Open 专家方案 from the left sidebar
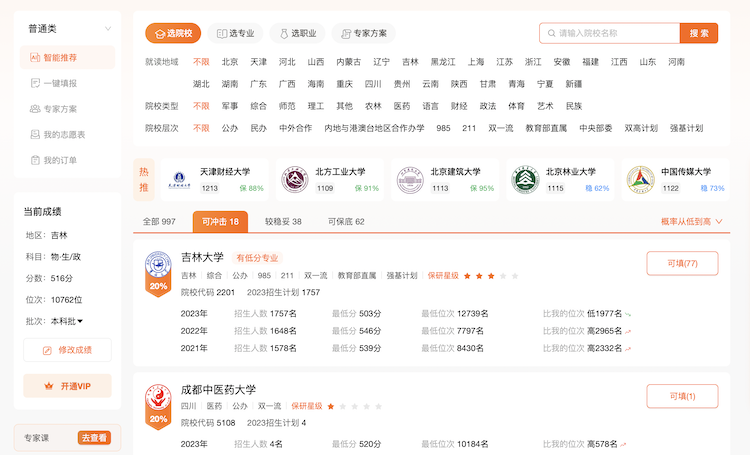This screenshot has height=455, width=750. [60, 109]
